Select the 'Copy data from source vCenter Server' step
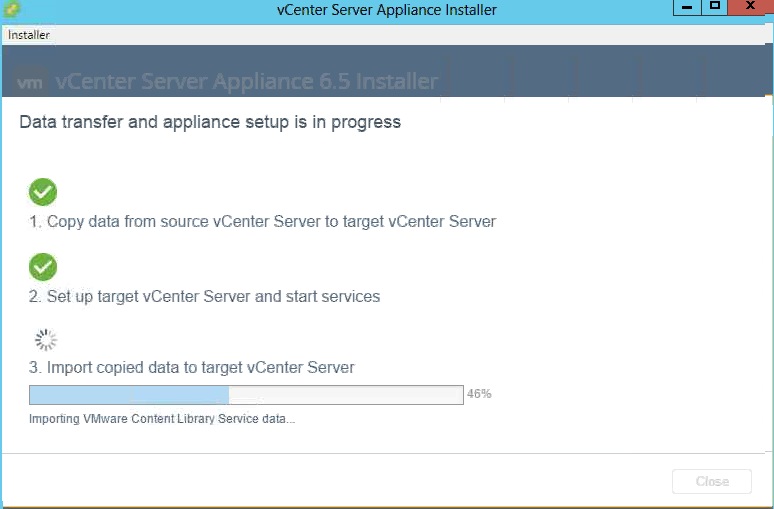The width and height of the screenshot is (774, 509). [x=262, y=222]
